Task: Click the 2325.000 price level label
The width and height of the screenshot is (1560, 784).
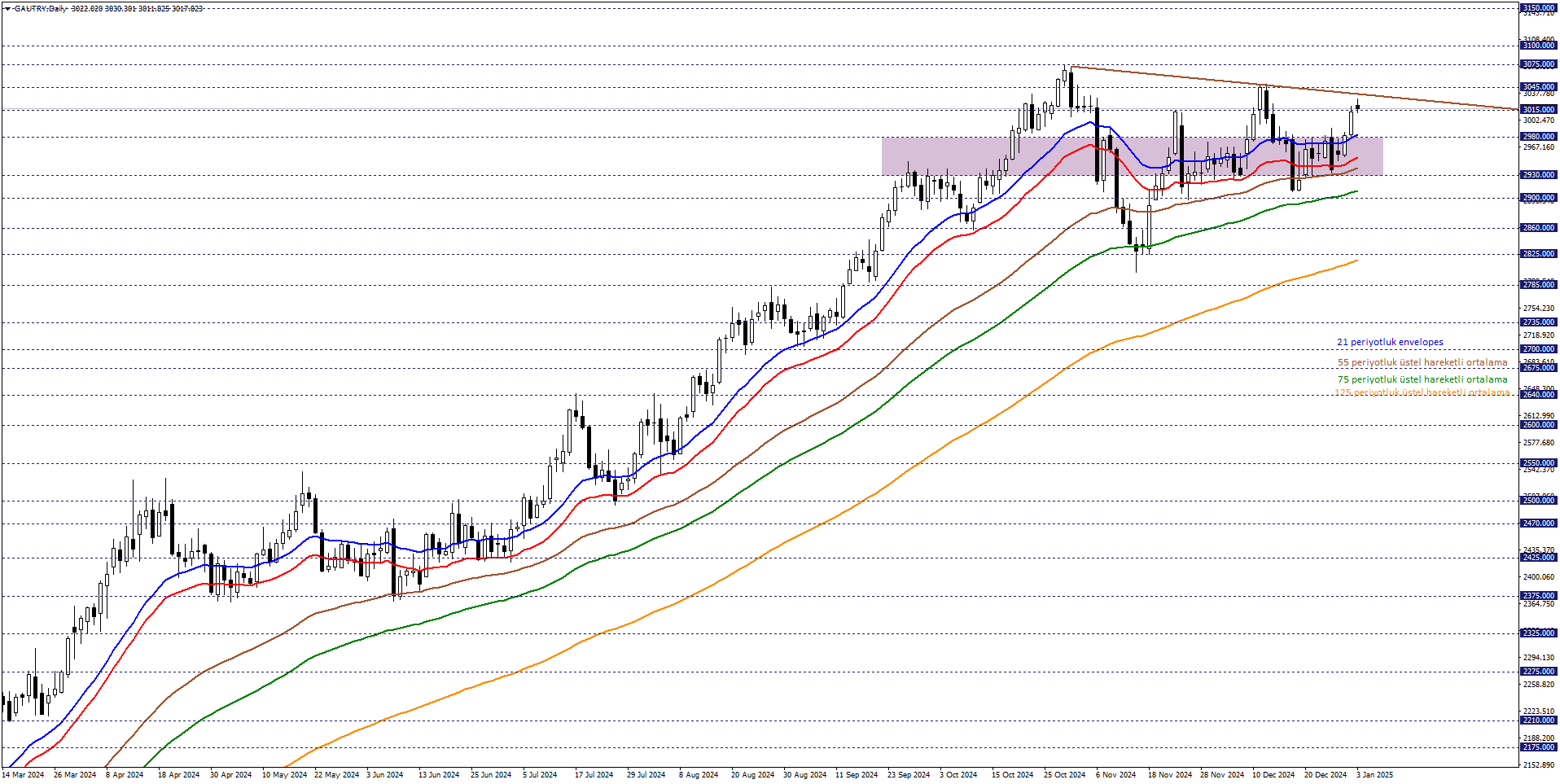Action: click(1539, 633)
